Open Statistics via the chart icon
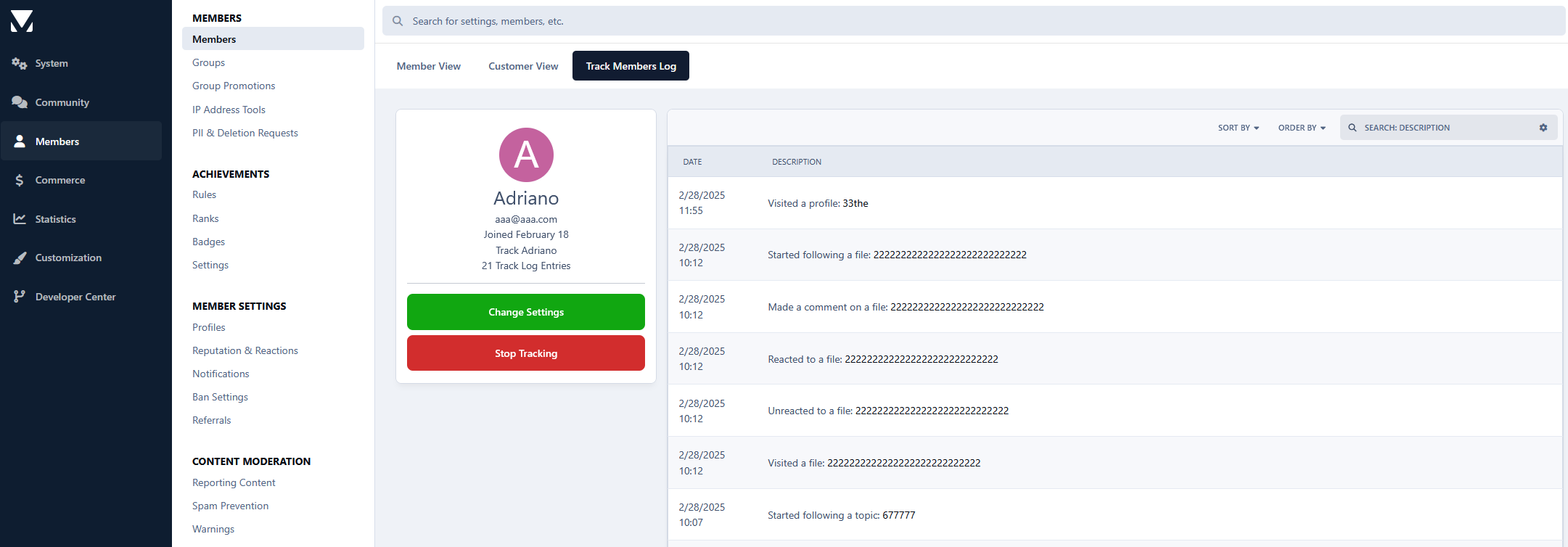Image resolution: width=1568 pixels, height=547 pixels. [x=20, y=219]
